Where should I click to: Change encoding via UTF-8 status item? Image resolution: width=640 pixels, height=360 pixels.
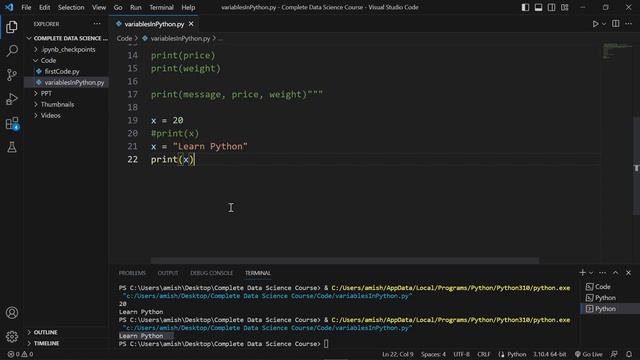pyautogui.click(x=462, y=354)
